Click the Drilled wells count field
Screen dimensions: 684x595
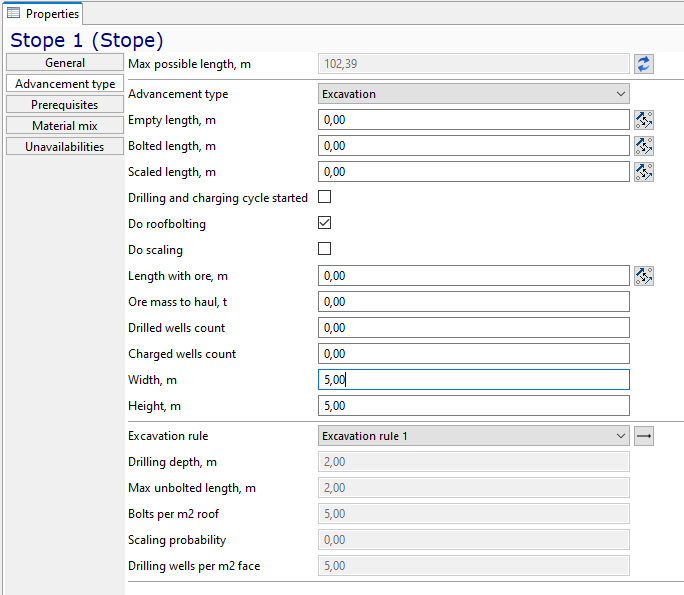[474, 328]
